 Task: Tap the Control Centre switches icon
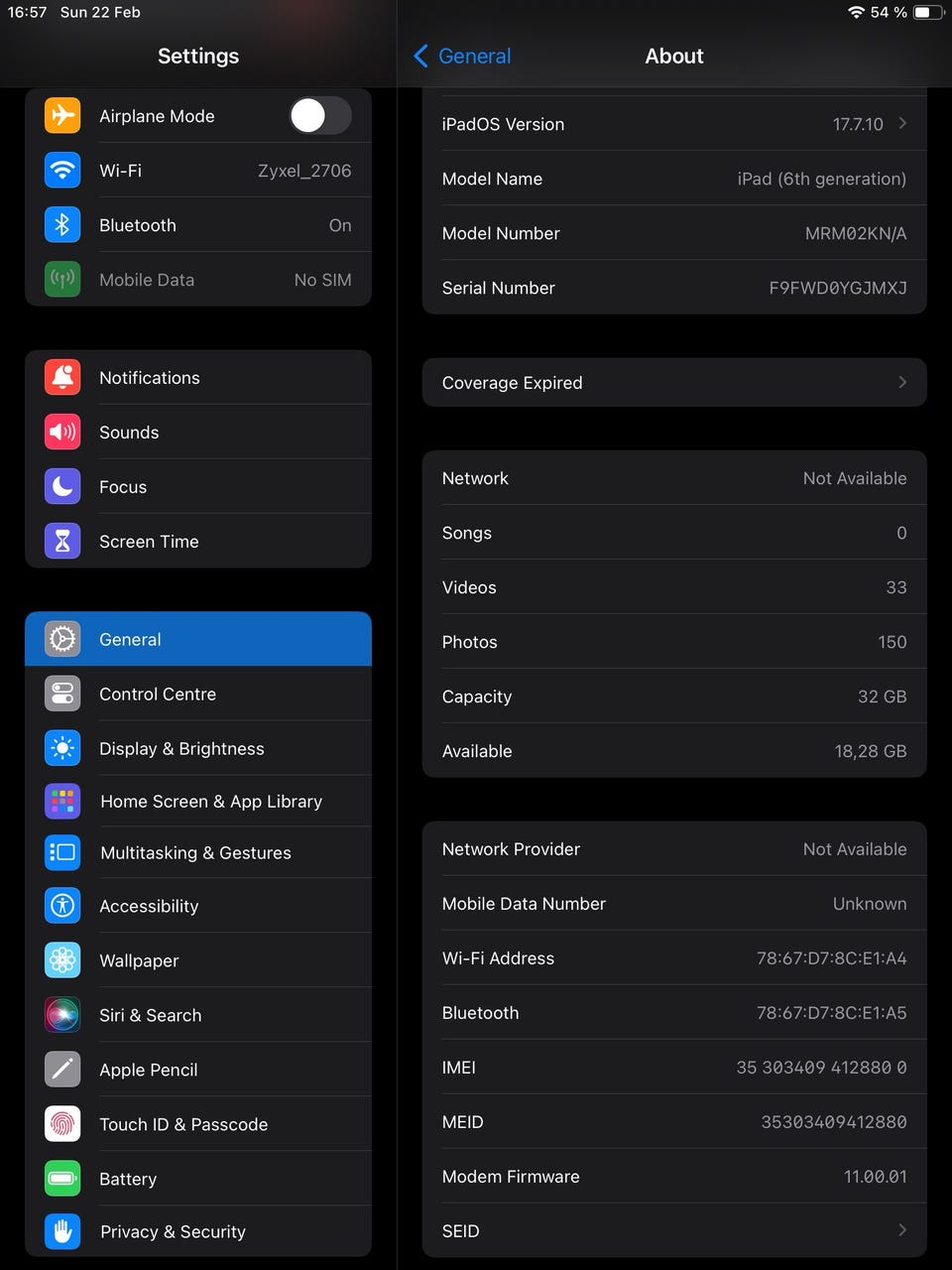(x=62, y=694)
